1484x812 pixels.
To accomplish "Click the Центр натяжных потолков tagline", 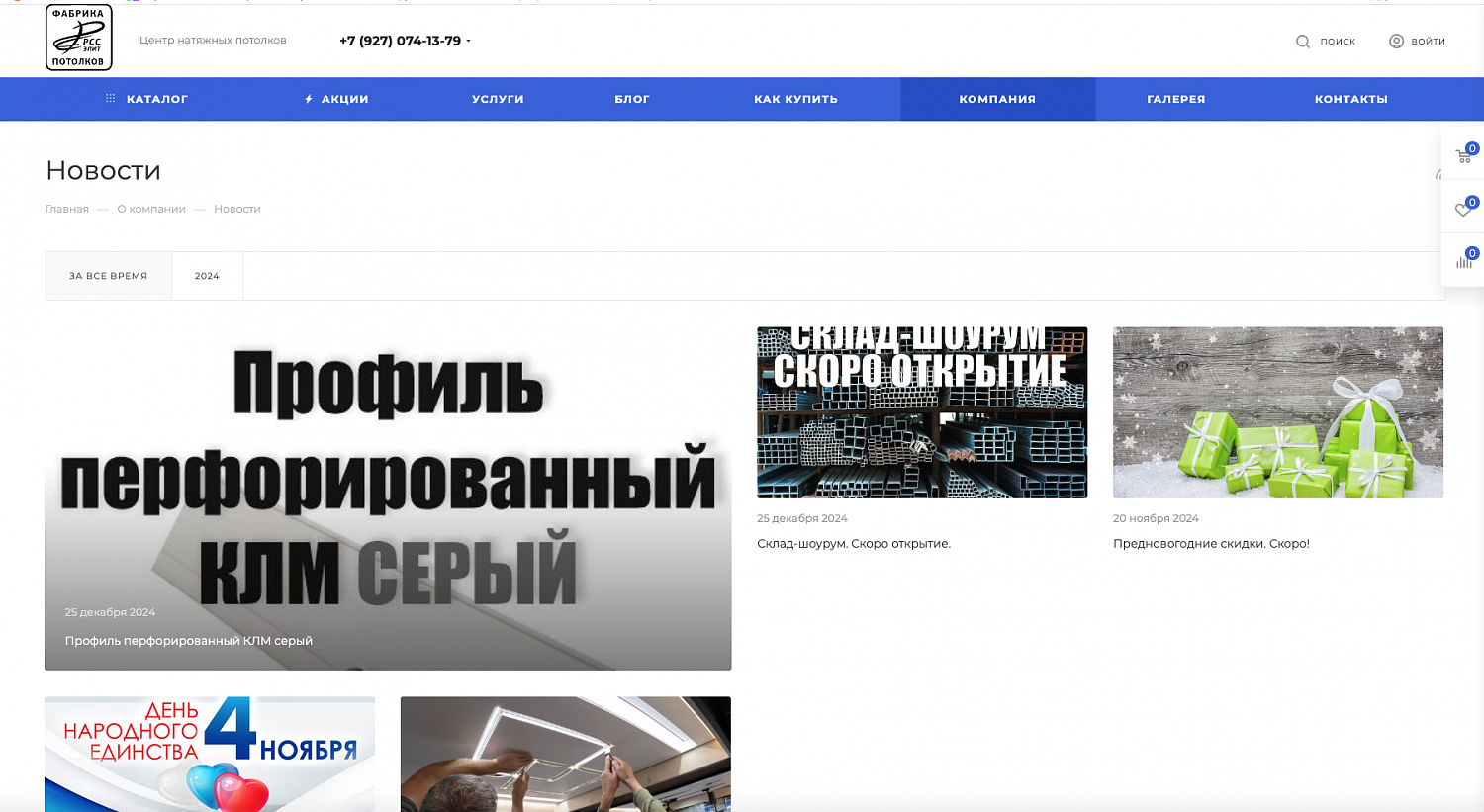I will (x=213, y=41).
